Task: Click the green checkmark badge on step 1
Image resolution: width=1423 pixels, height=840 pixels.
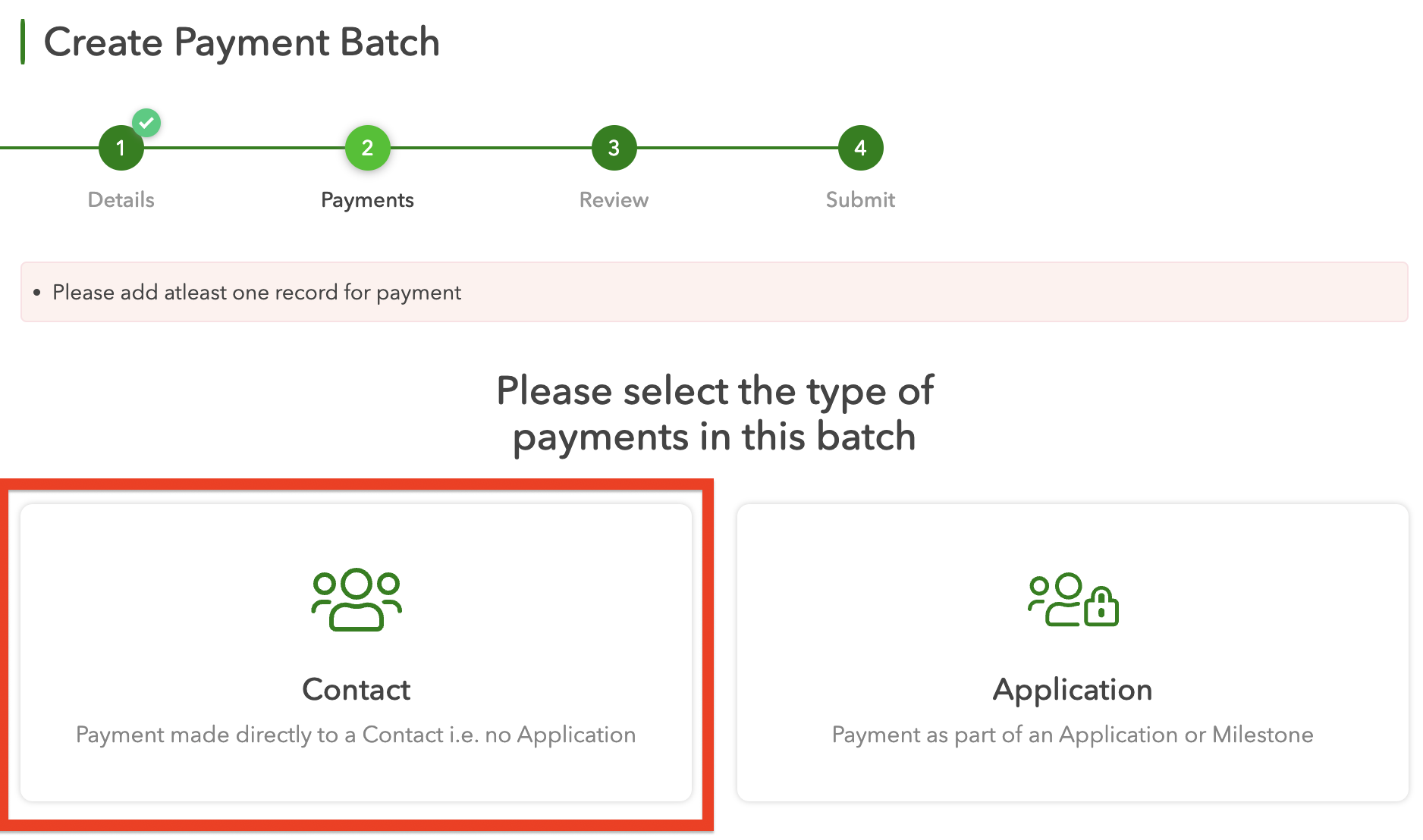Action: [x=146, y=123]
